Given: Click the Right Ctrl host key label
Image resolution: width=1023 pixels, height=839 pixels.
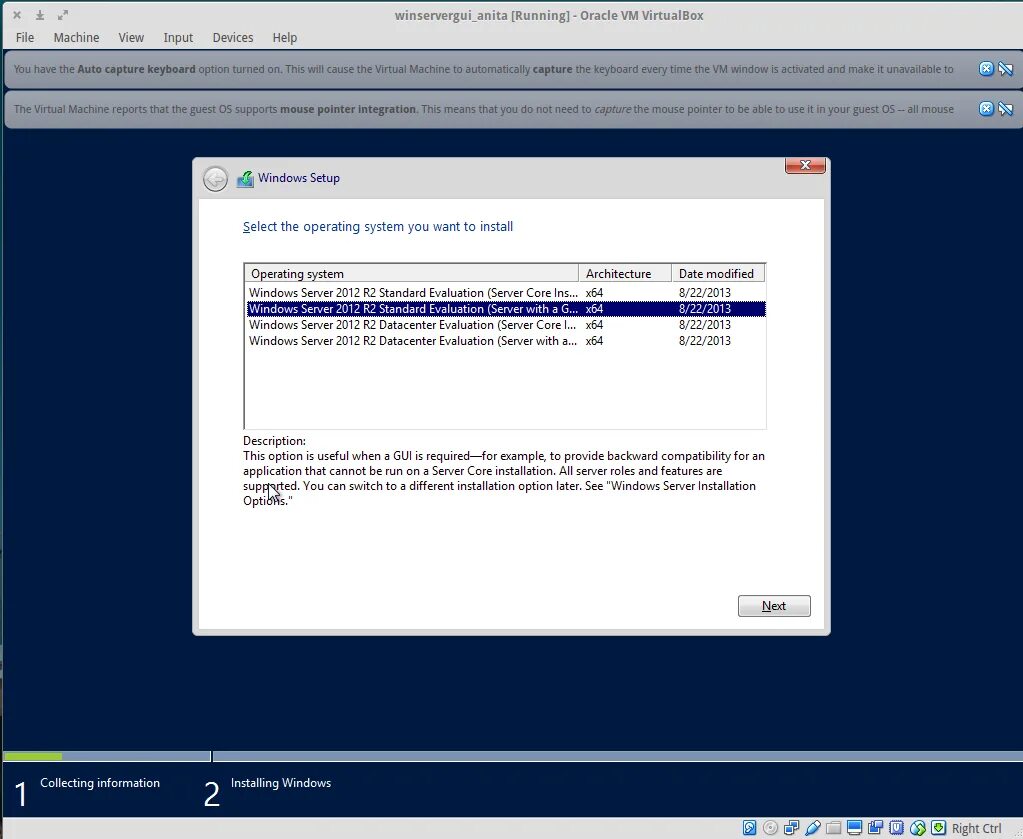Looking at the screenshot, I should click(976, 829).
